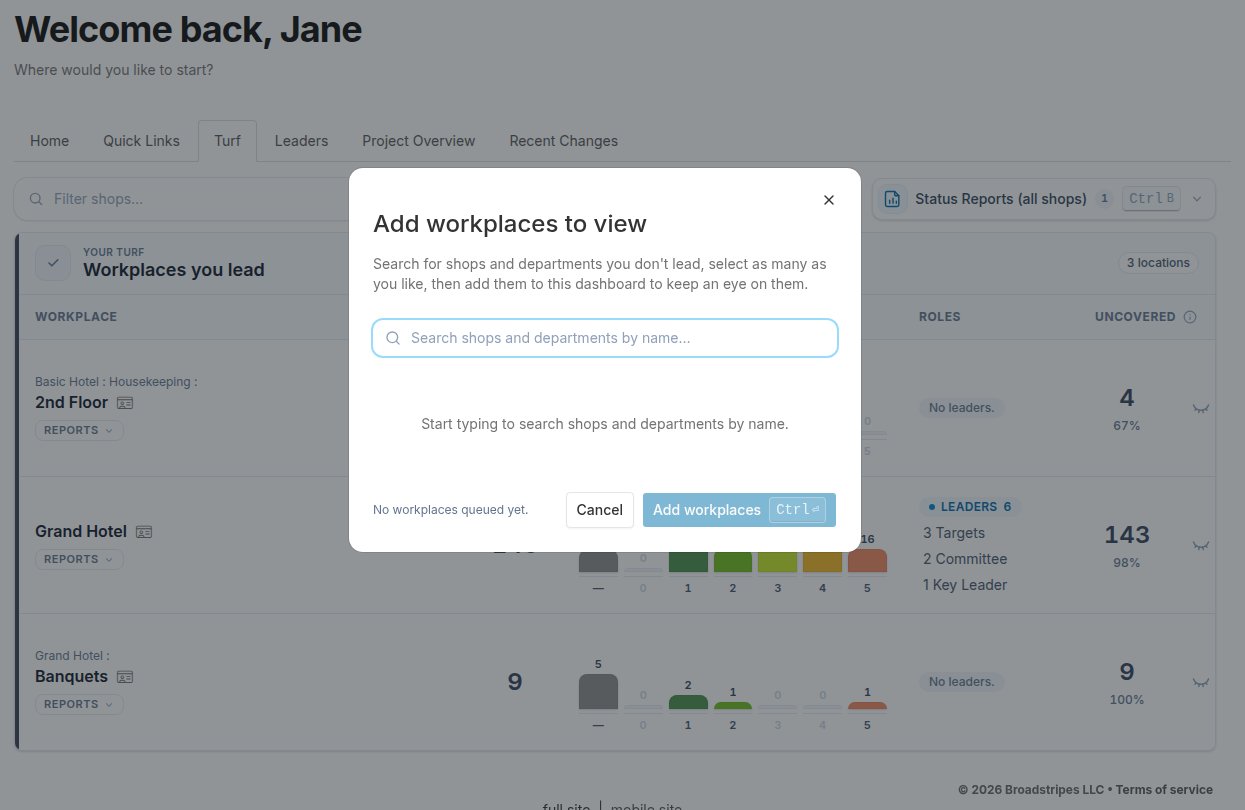This screenshot has height=810, width=1245.
Task: Click the 3 Targets text
Action: [x=954, y=533]
